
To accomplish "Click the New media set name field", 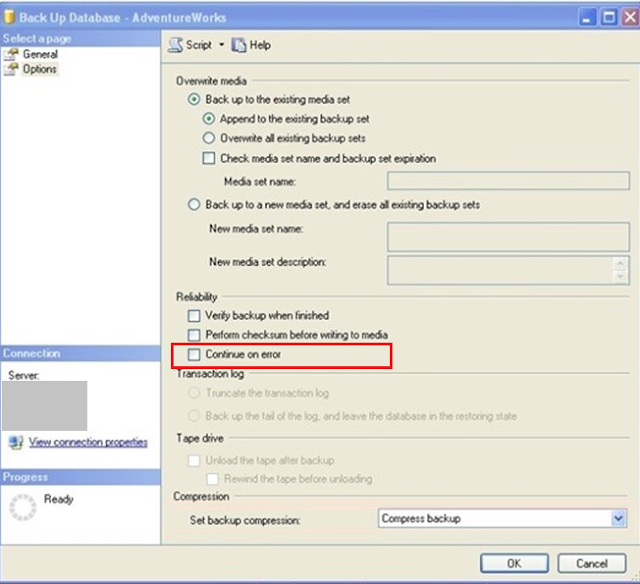I will (x=508, y=237).
